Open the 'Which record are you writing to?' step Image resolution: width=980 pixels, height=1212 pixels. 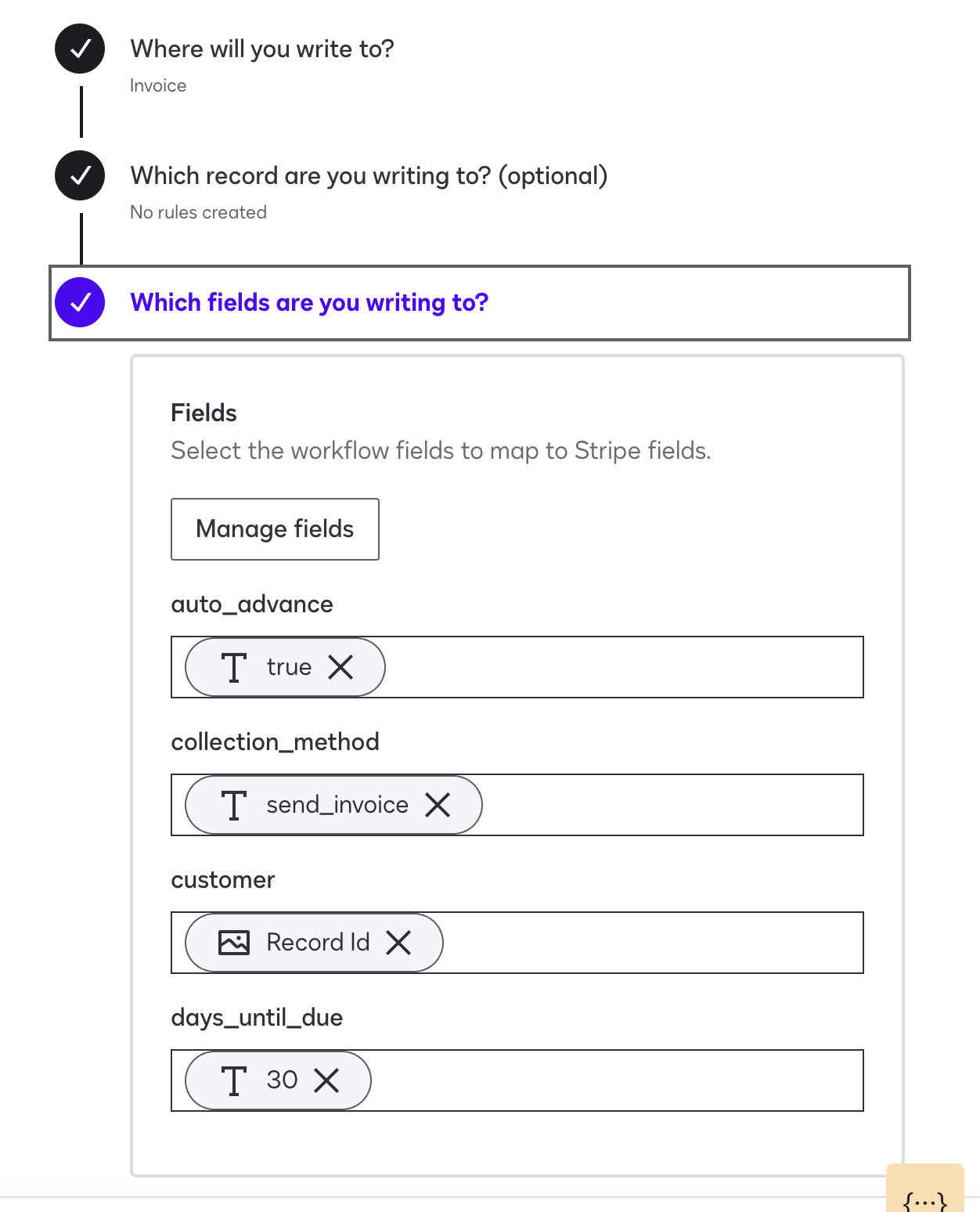point(369,175)
